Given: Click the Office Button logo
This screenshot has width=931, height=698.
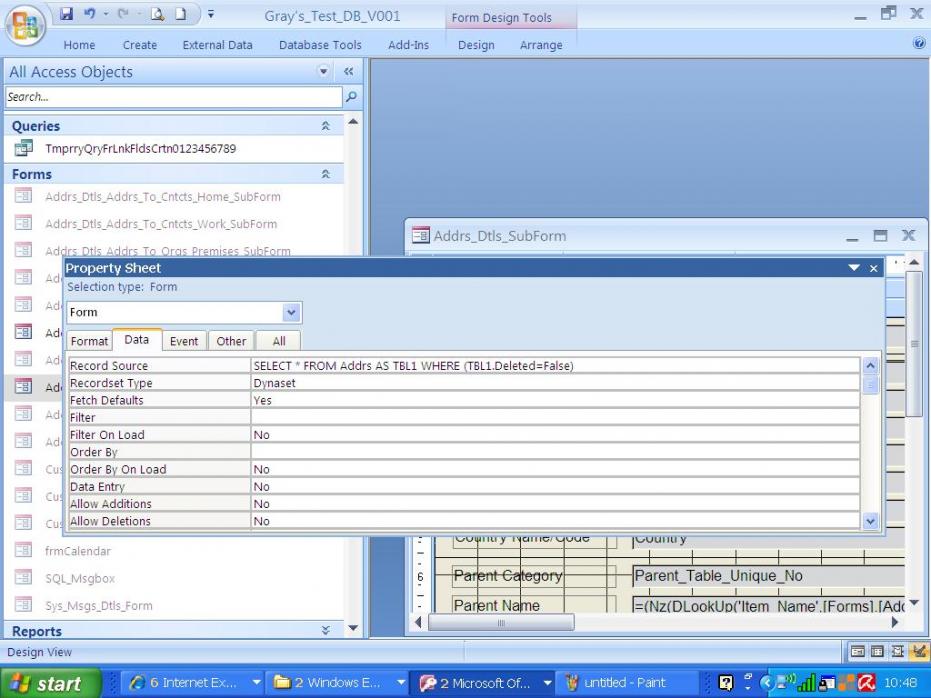Looking at the screenshot, I should tap(24, 27).
